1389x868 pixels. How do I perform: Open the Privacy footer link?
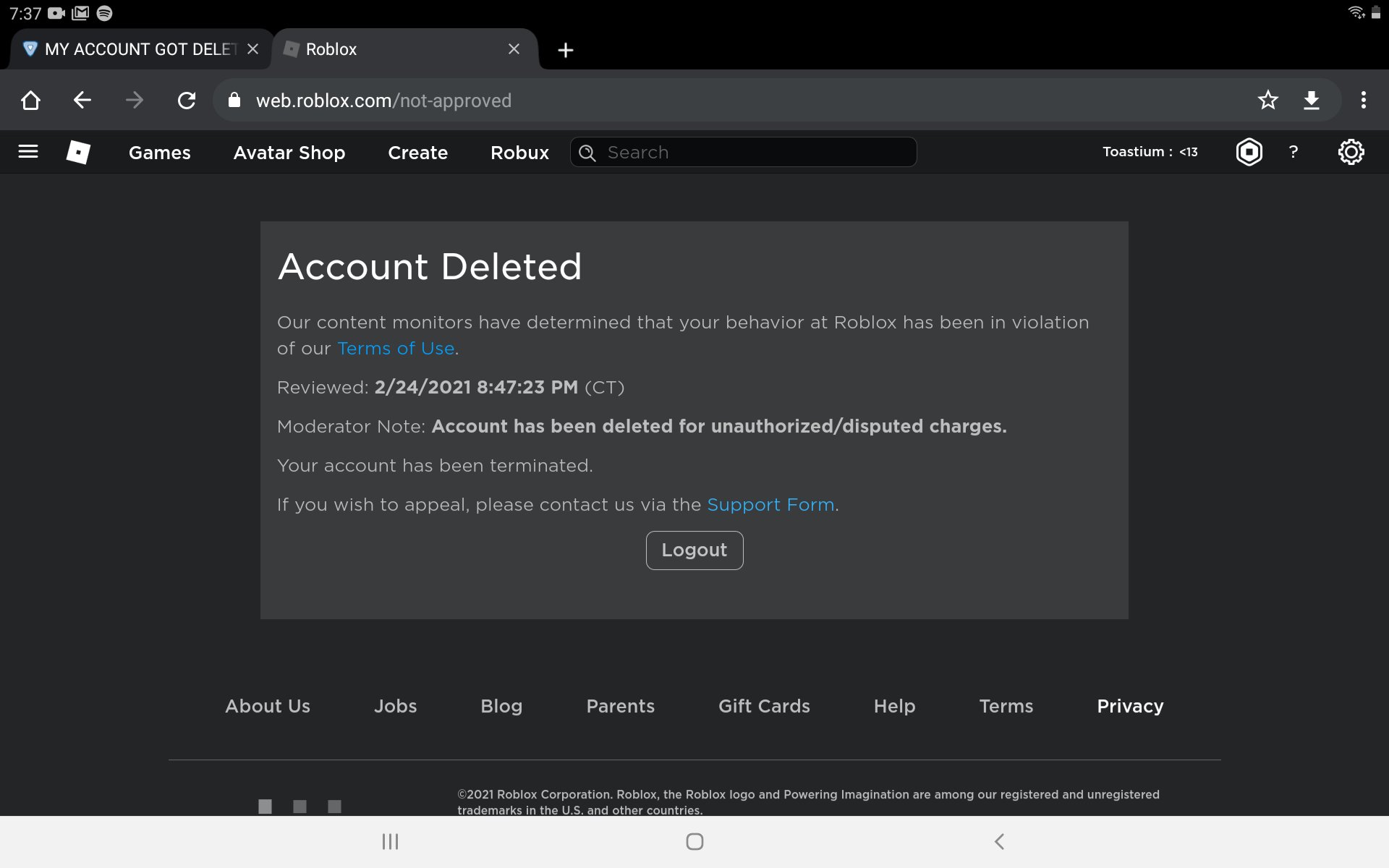point(1129,706)
